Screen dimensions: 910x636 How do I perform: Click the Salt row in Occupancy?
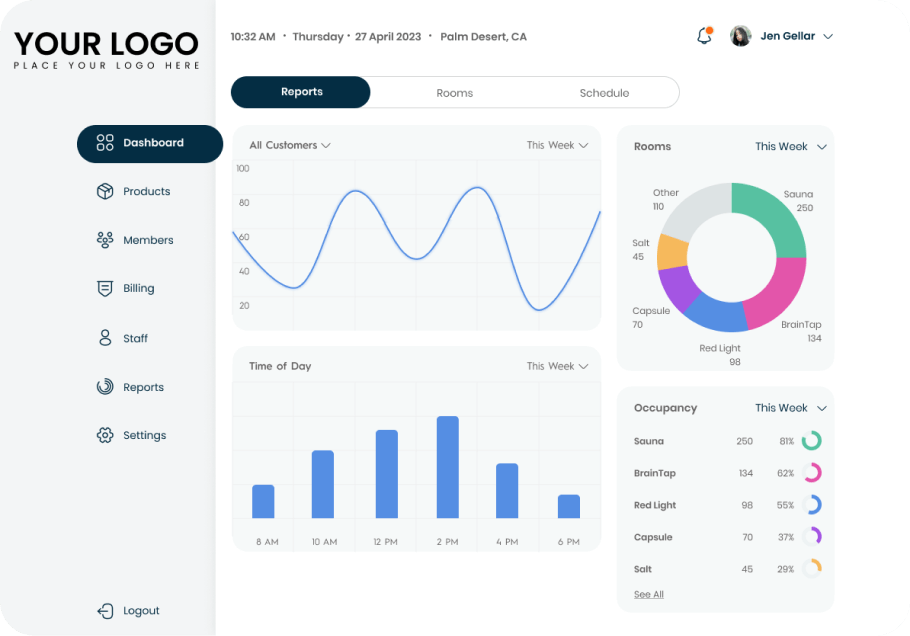tap(728, 569)
